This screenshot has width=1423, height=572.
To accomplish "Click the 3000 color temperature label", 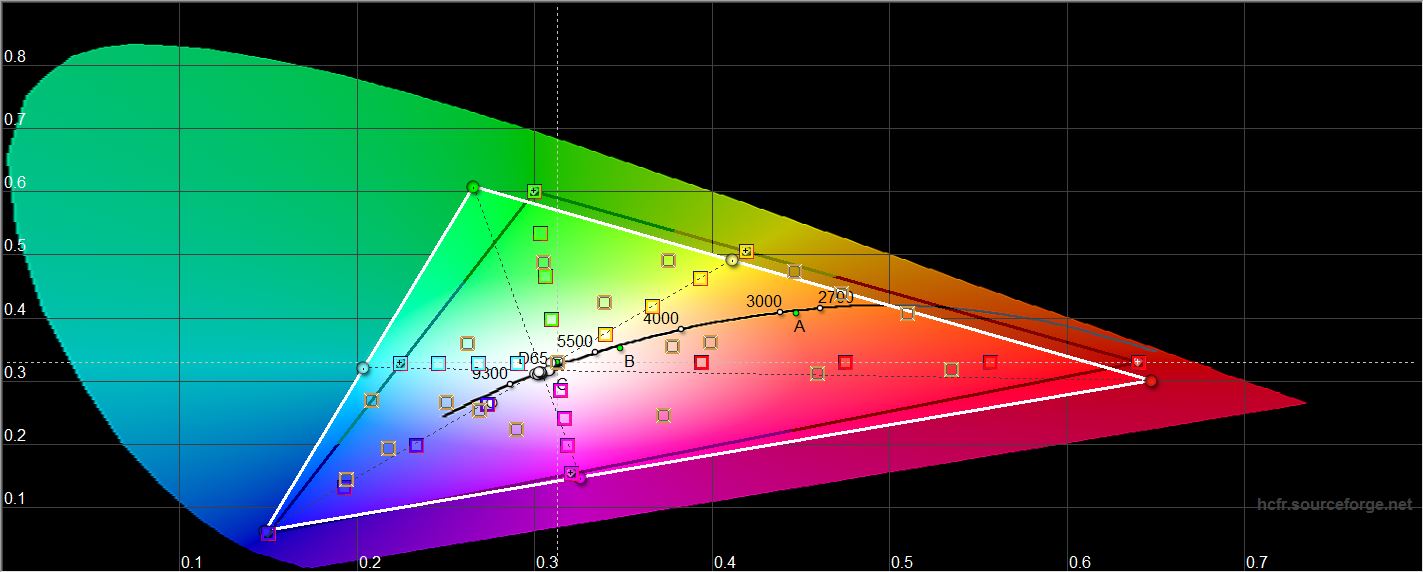I will click(764, 301).
